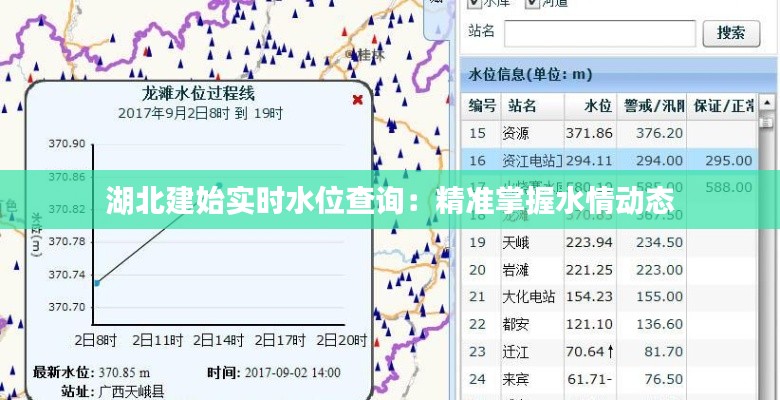This screenshot has height=400, width=780.
Task: Click water level value 121.10
Action: click(x=589, y=324)
